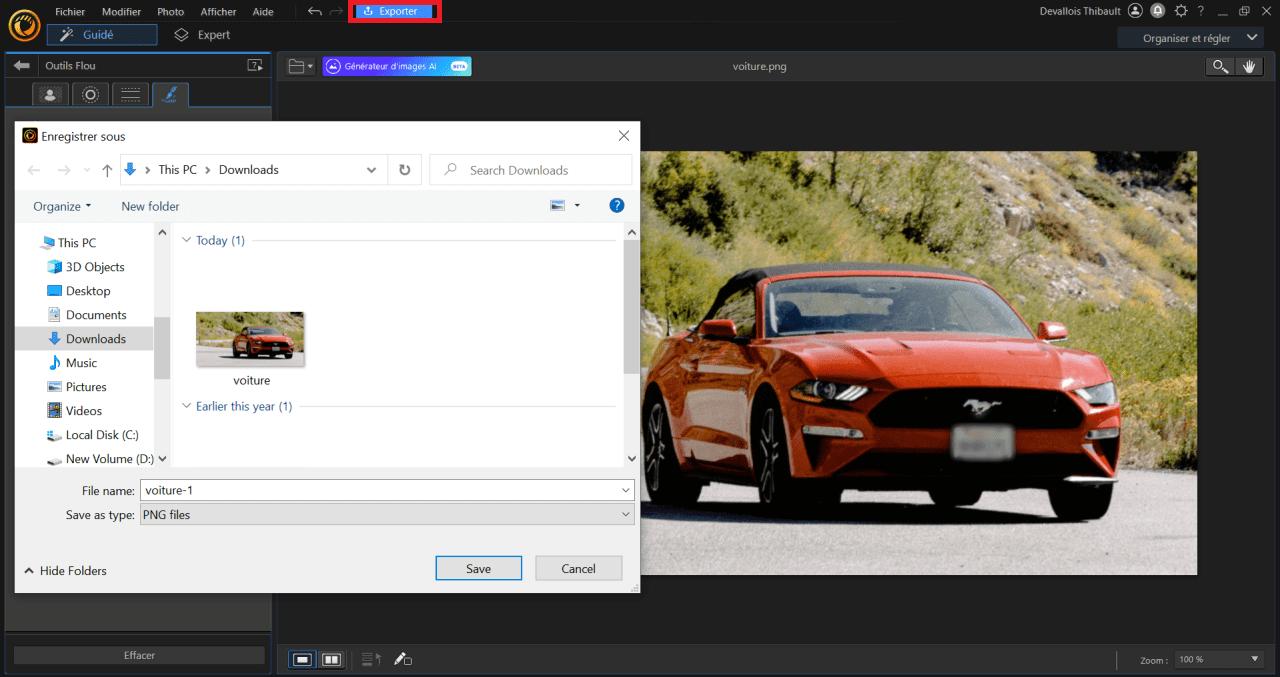Click the pencil edit icon in the bottom toolbar
The width and height of the screenshot is (1280, 677).
pos(403,659)
